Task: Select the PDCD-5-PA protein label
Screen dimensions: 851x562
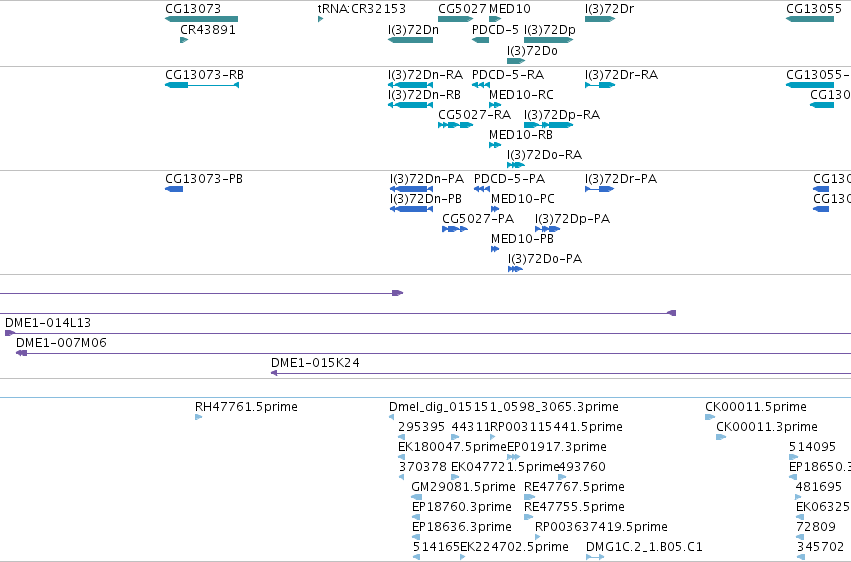Action: [x=509, y=178]
